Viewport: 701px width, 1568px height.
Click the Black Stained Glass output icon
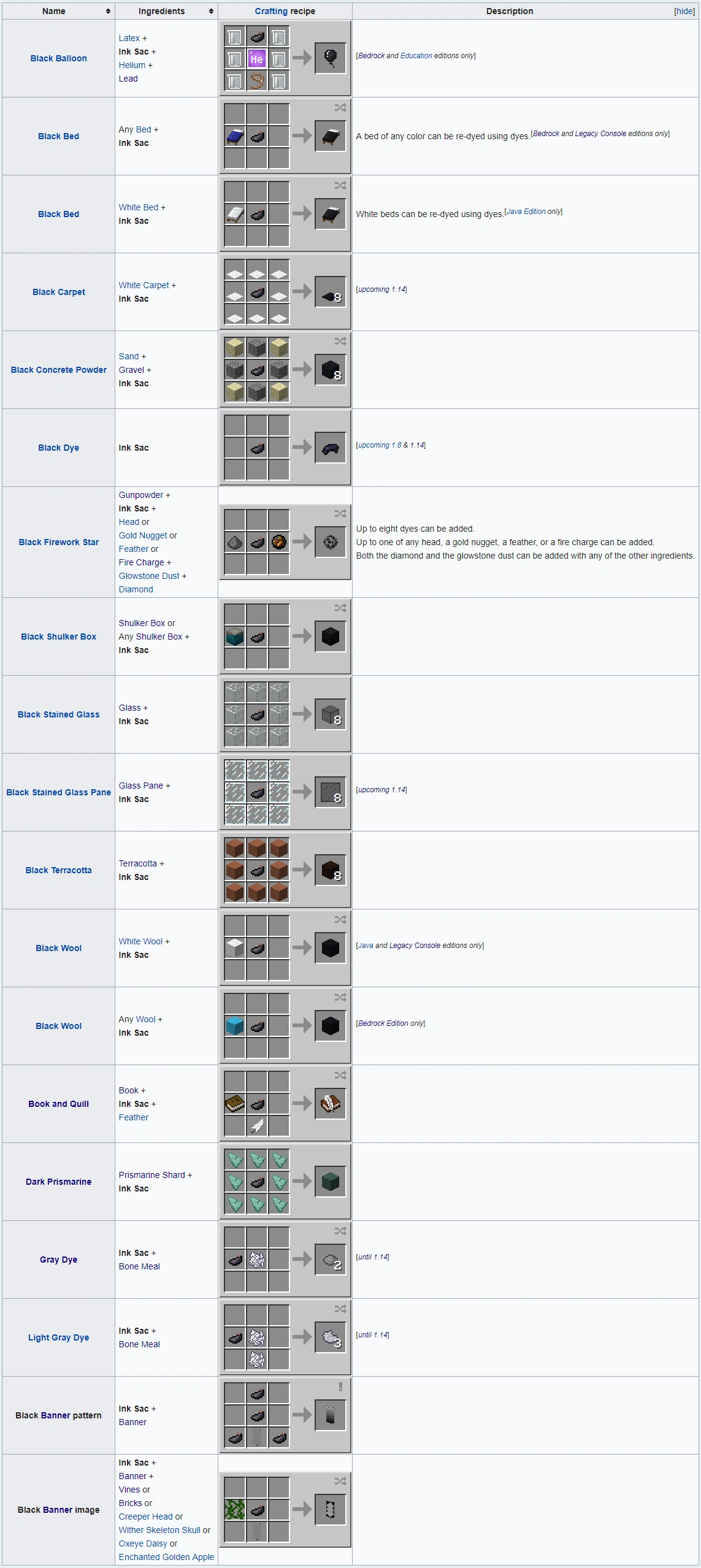[330, 714]
